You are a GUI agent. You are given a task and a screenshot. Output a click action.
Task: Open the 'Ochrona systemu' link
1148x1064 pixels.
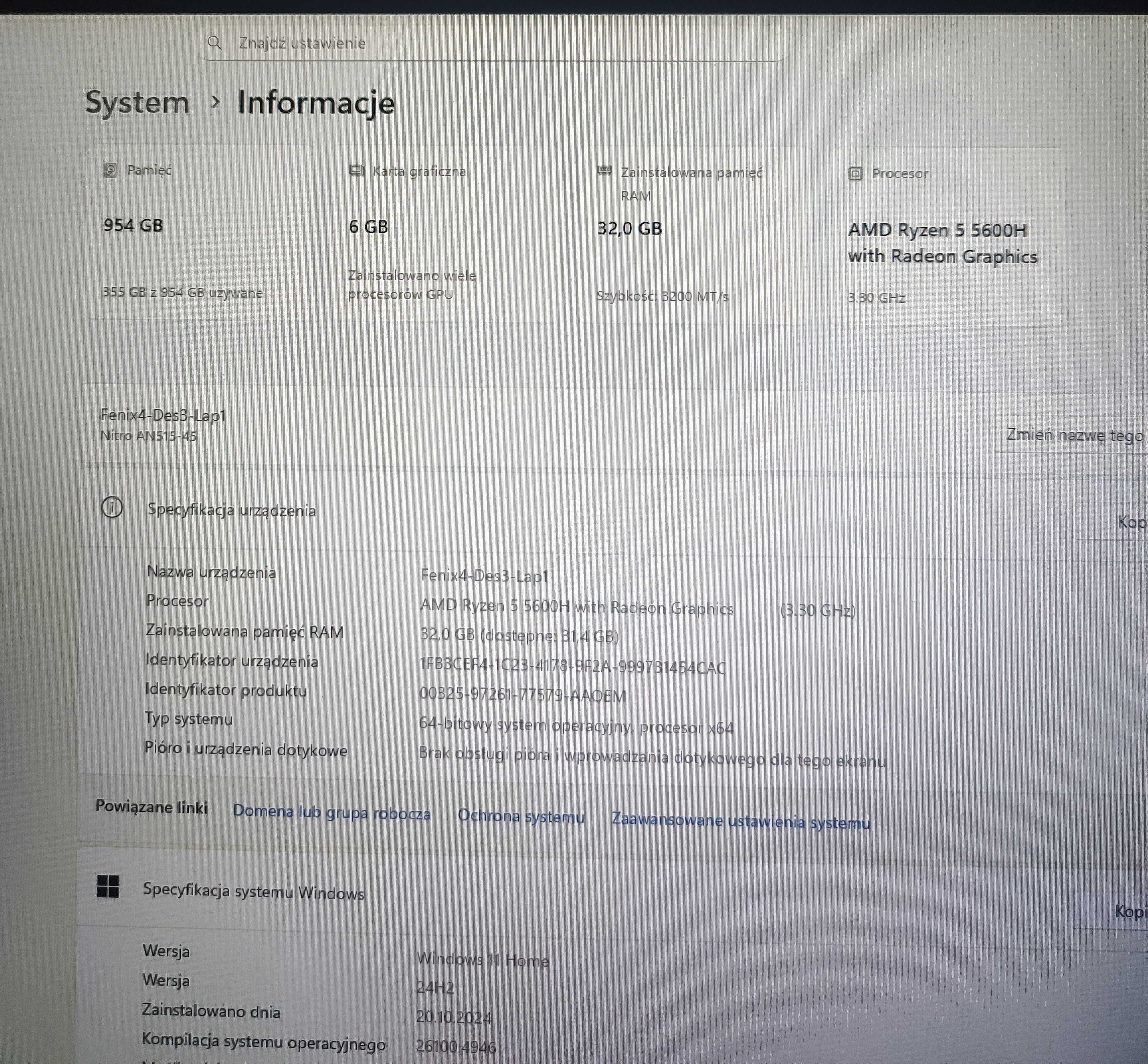coord(521,816)
